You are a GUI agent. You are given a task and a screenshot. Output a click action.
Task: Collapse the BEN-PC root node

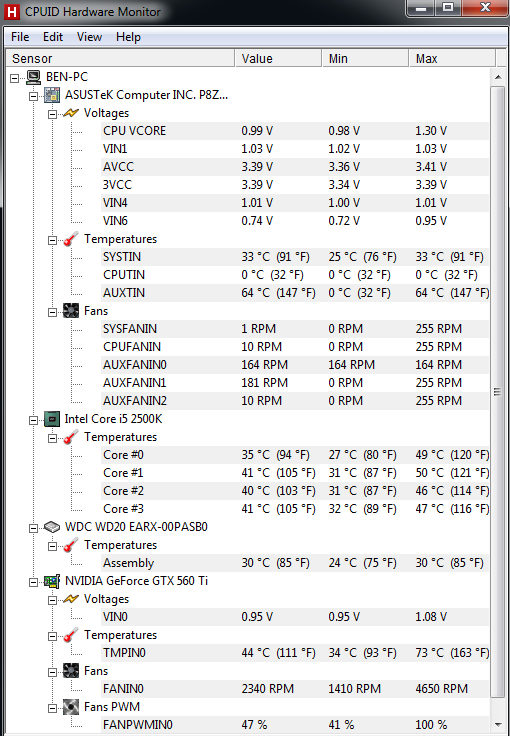click(15, 78)
